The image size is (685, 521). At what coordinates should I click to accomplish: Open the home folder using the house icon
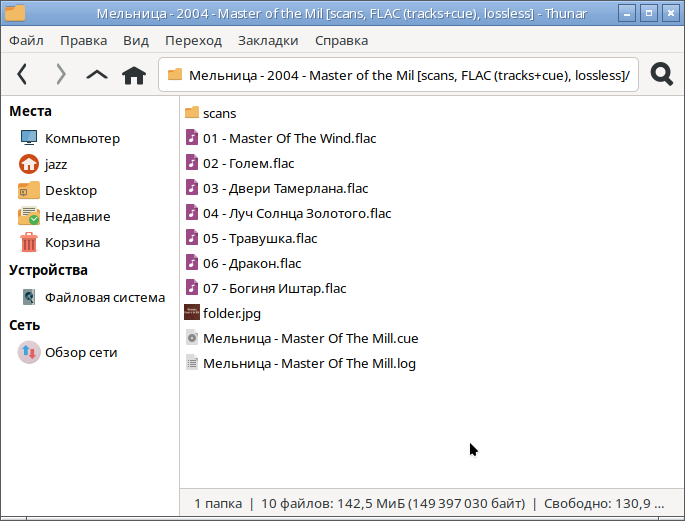[x=134, y=75]
